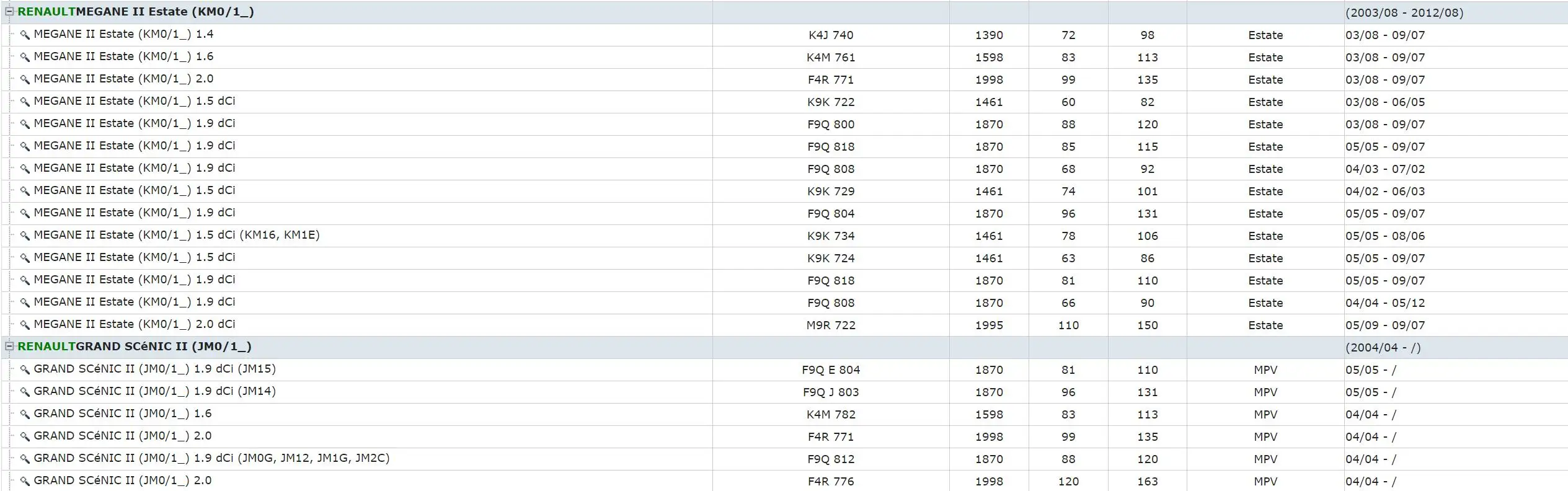Viewport: 1568px width, 491px height.
Task: Select the F9Q 804 engine code cell
Action: pyautogui.click(x=831, y=213)
